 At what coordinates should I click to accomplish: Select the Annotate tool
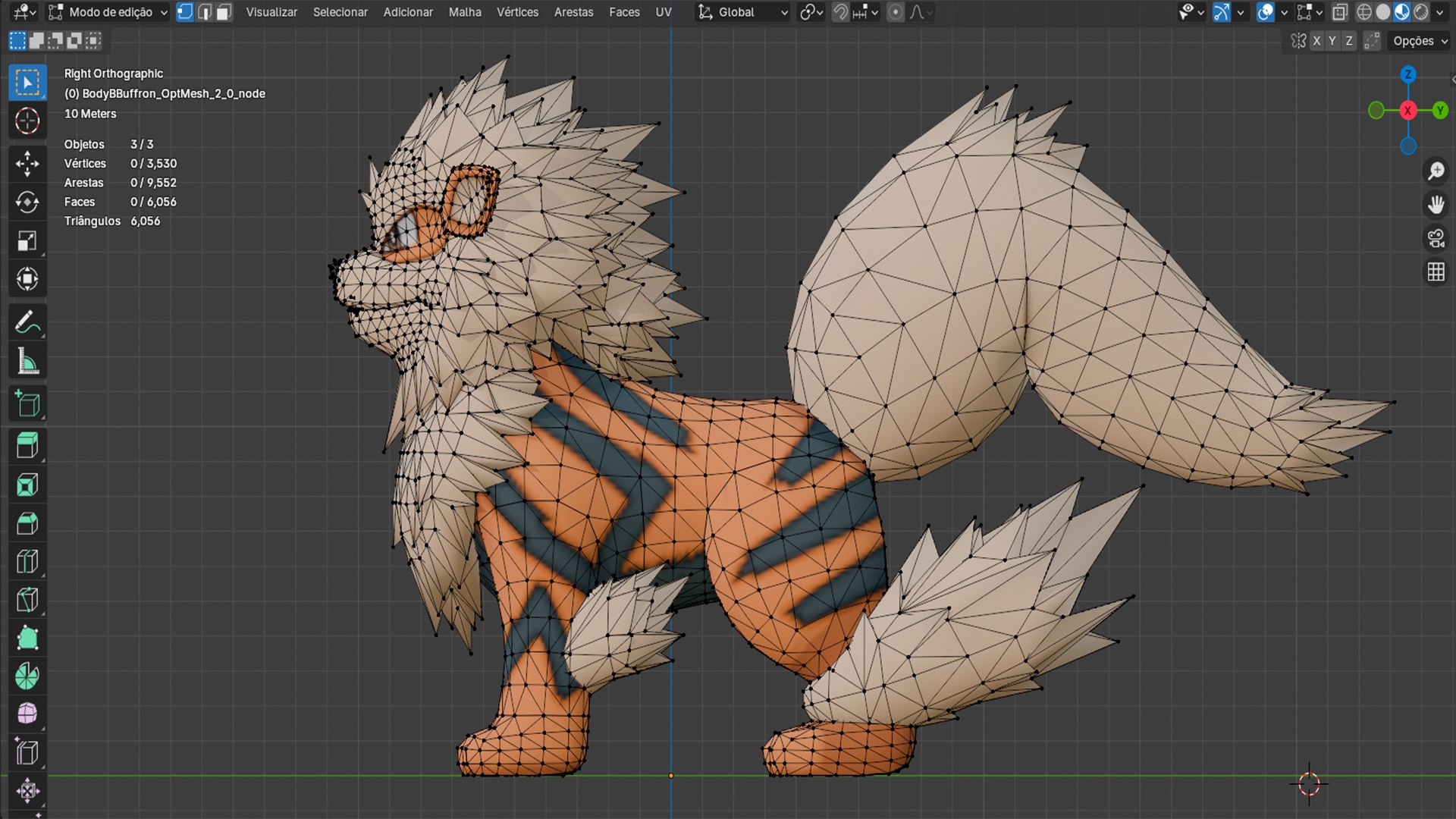pos(27,323)
